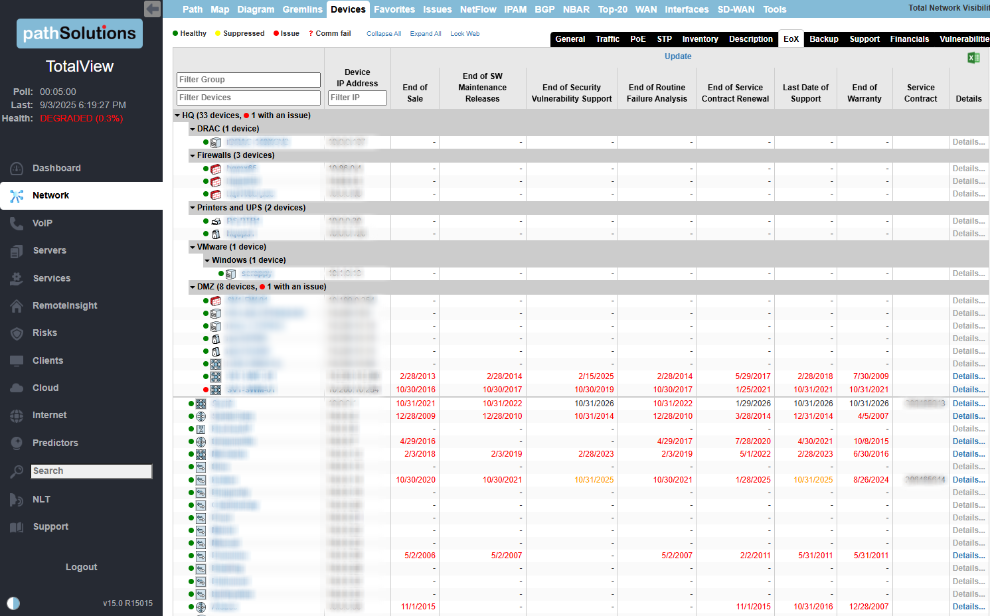The height and width of the screenshot is (616, 990).
Task: Open Details for the 10/31/2021 End of Sale row
Action: pos(969,404)
